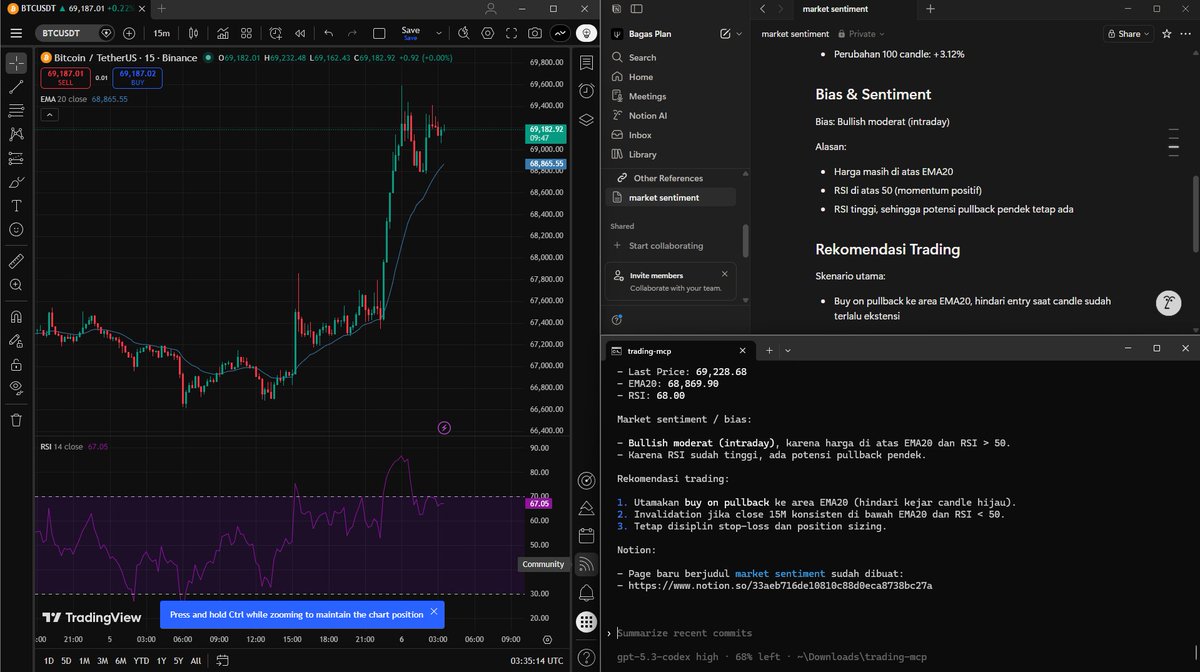Open terminal new tab dropdown arrow
This screenshot has height=672, width=1200.
pyautogui.click(x=788, y=351)
